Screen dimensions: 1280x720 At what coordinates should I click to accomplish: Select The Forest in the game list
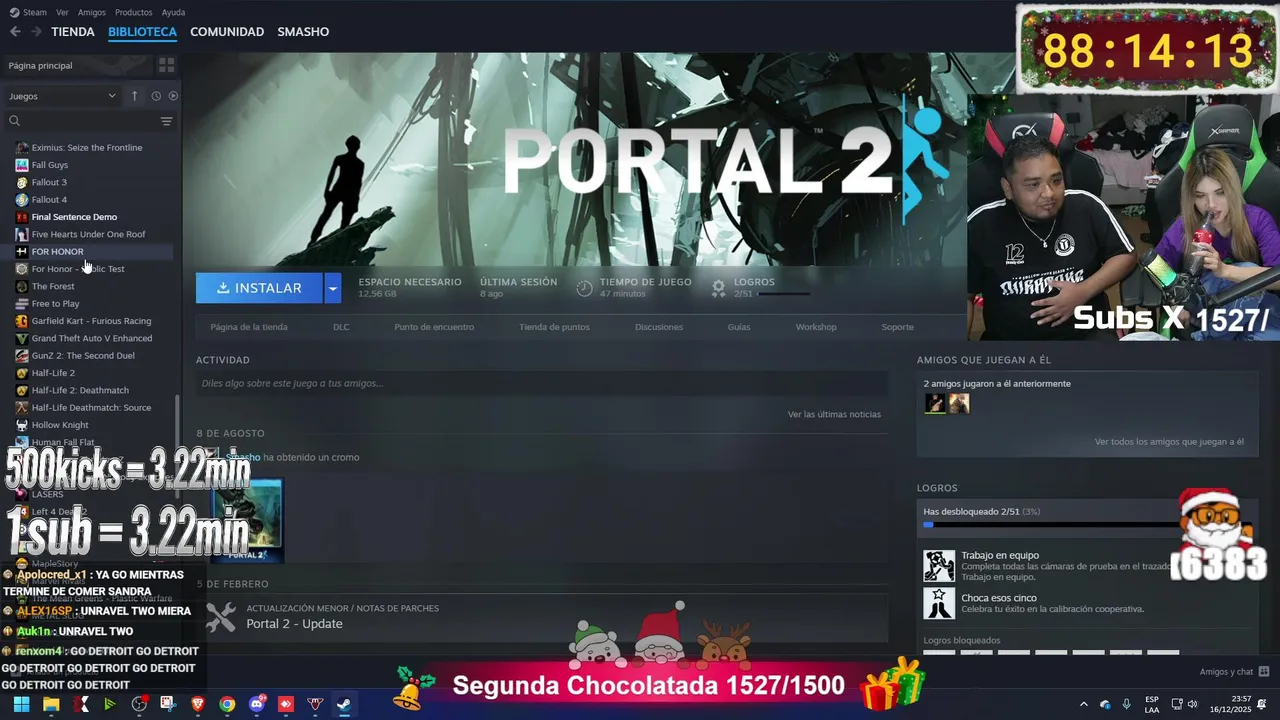pos(53,286)
